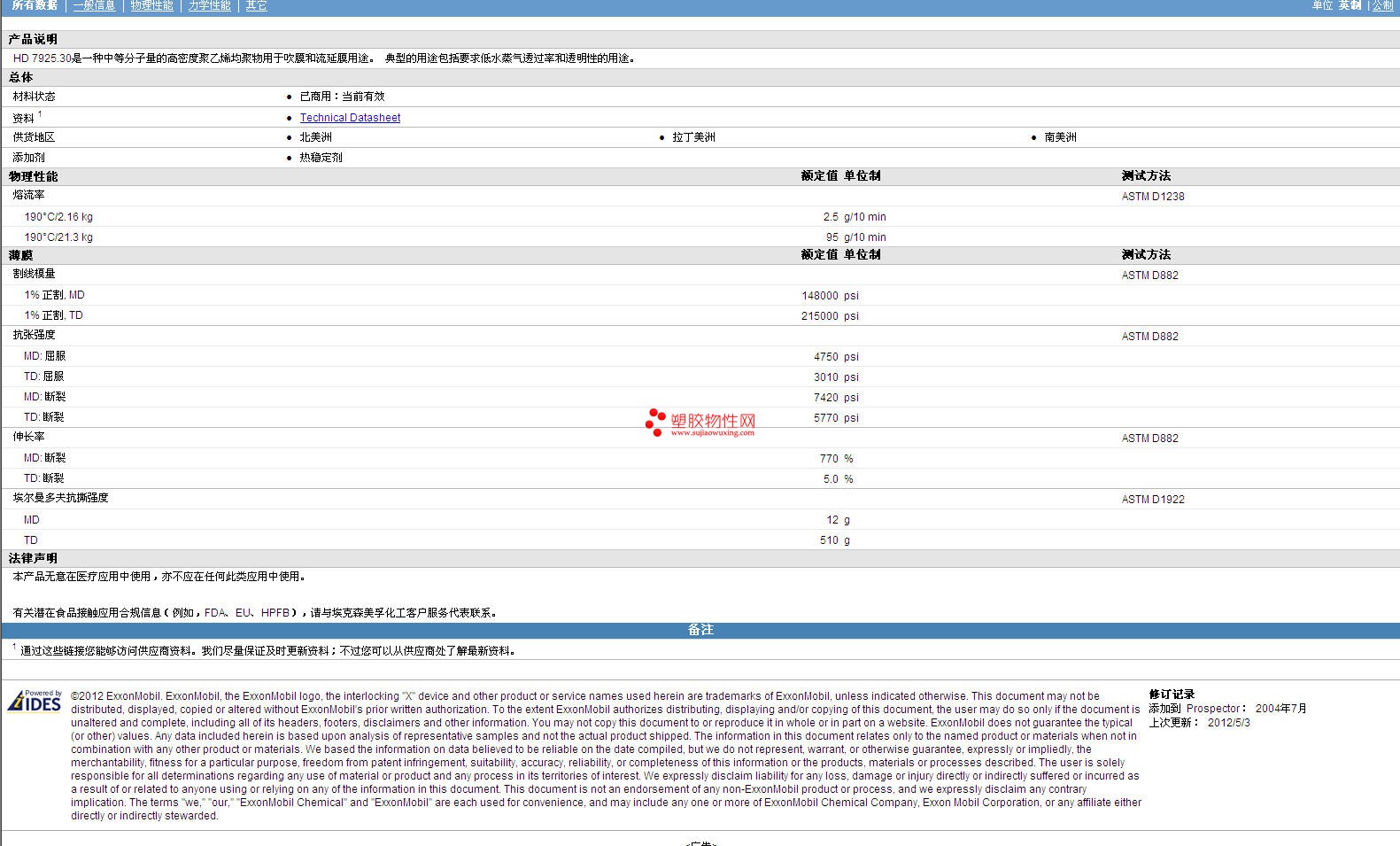
Task: Click the 抗张强度 property label
Action: coord(34,335)
